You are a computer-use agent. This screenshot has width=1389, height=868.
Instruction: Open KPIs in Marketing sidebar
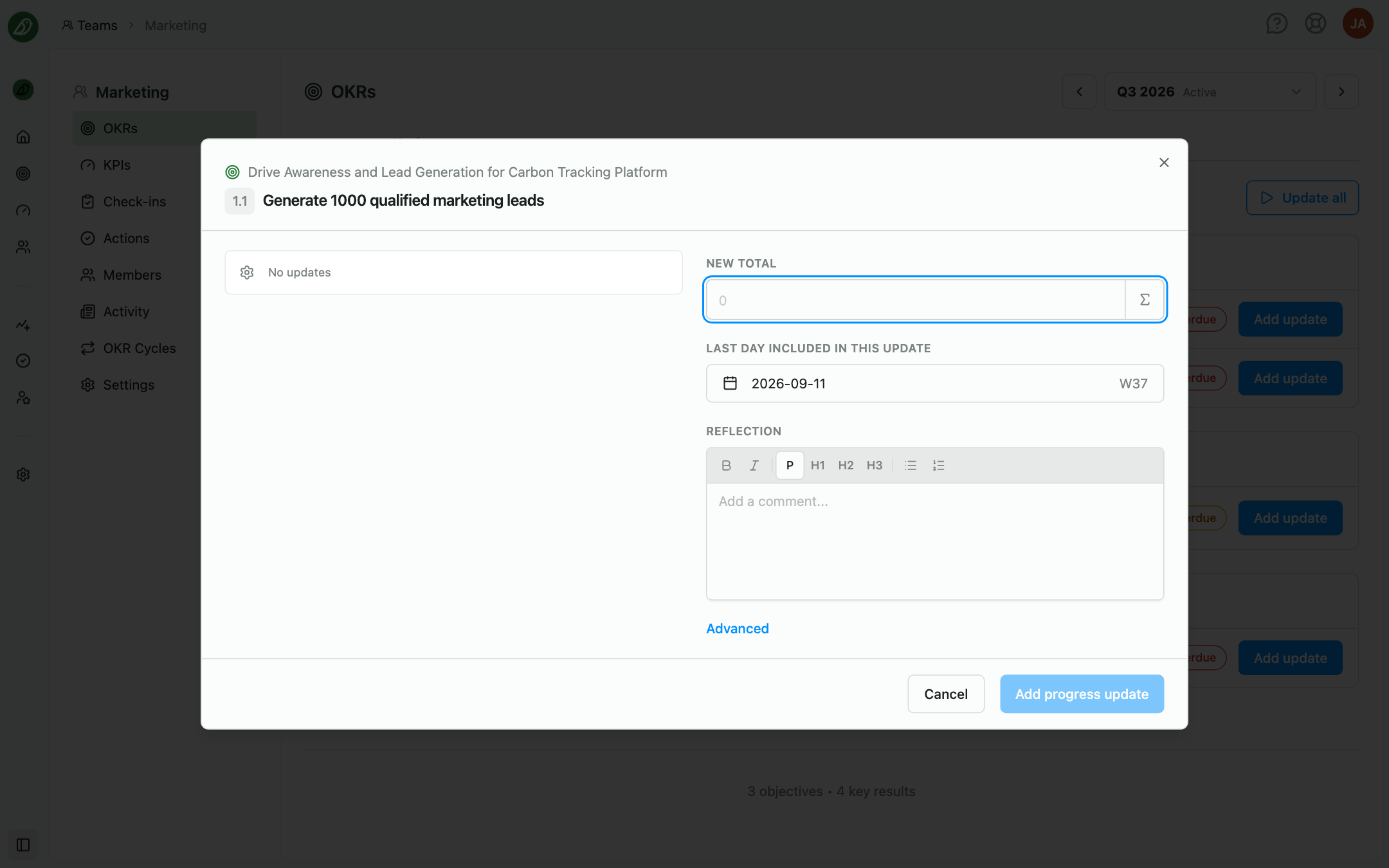click(165, 165)
